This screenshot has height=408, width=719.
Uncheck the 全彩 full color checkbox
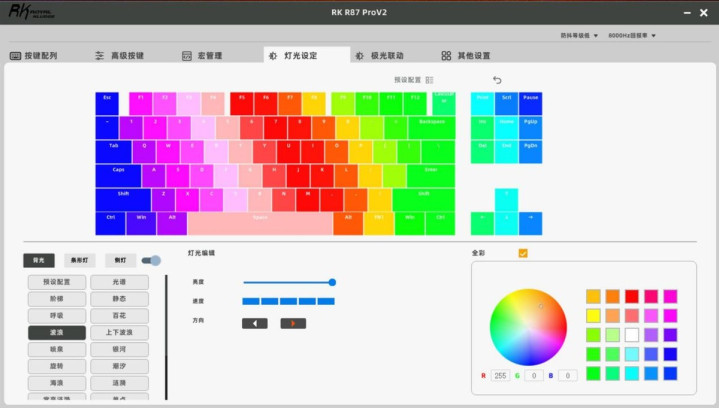tap(523, 253)
